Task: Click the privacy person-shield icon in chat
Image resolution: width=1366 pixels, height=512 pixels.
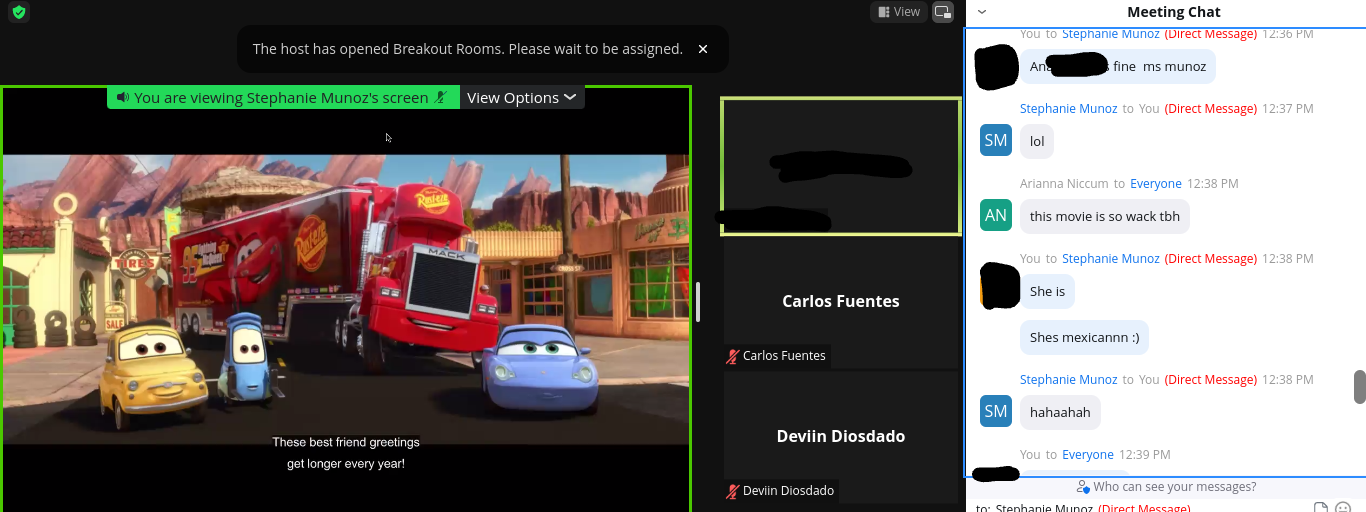Action: click(x=1083, y=487)
